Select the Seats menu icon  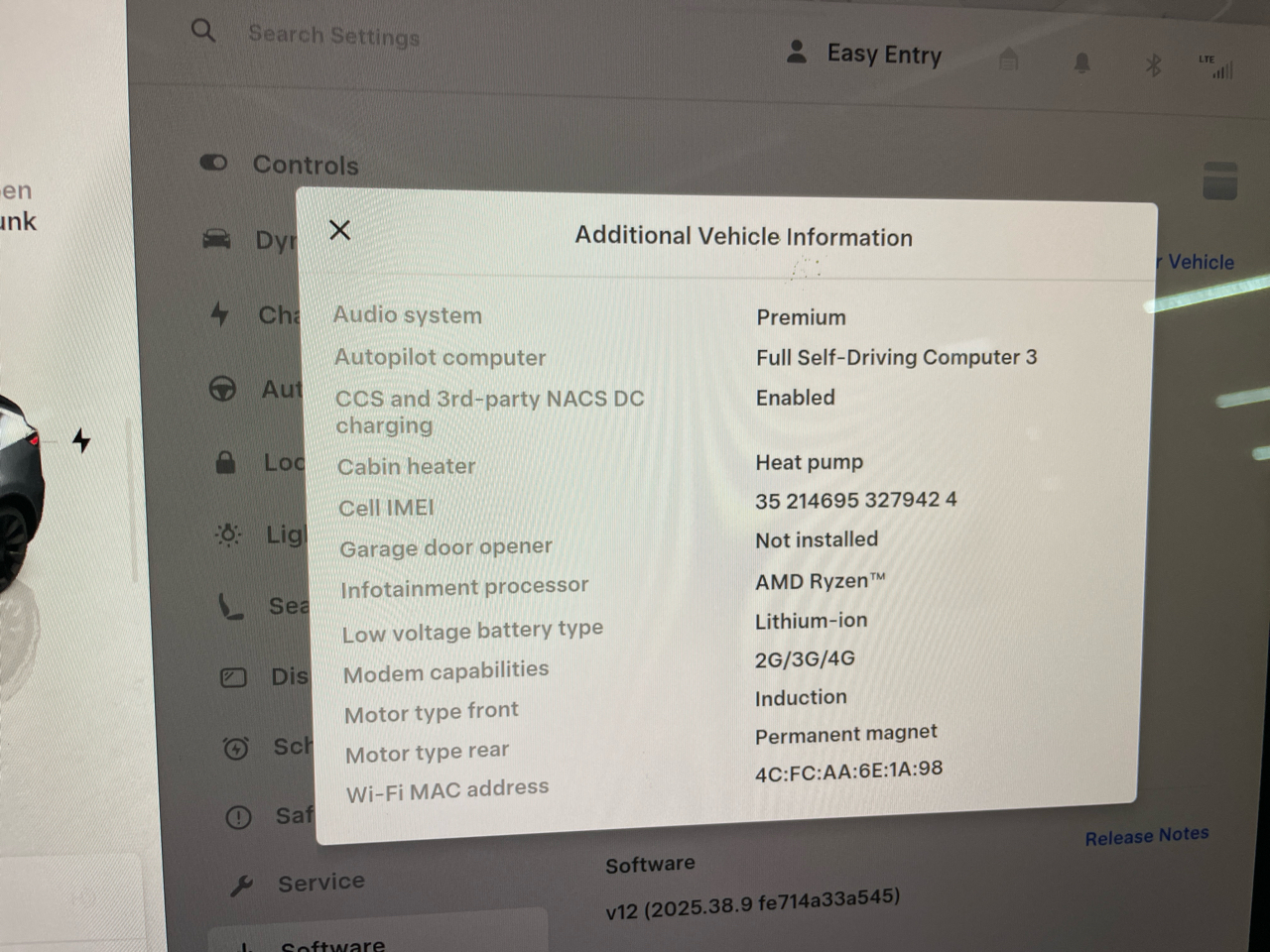click(231, 606)
